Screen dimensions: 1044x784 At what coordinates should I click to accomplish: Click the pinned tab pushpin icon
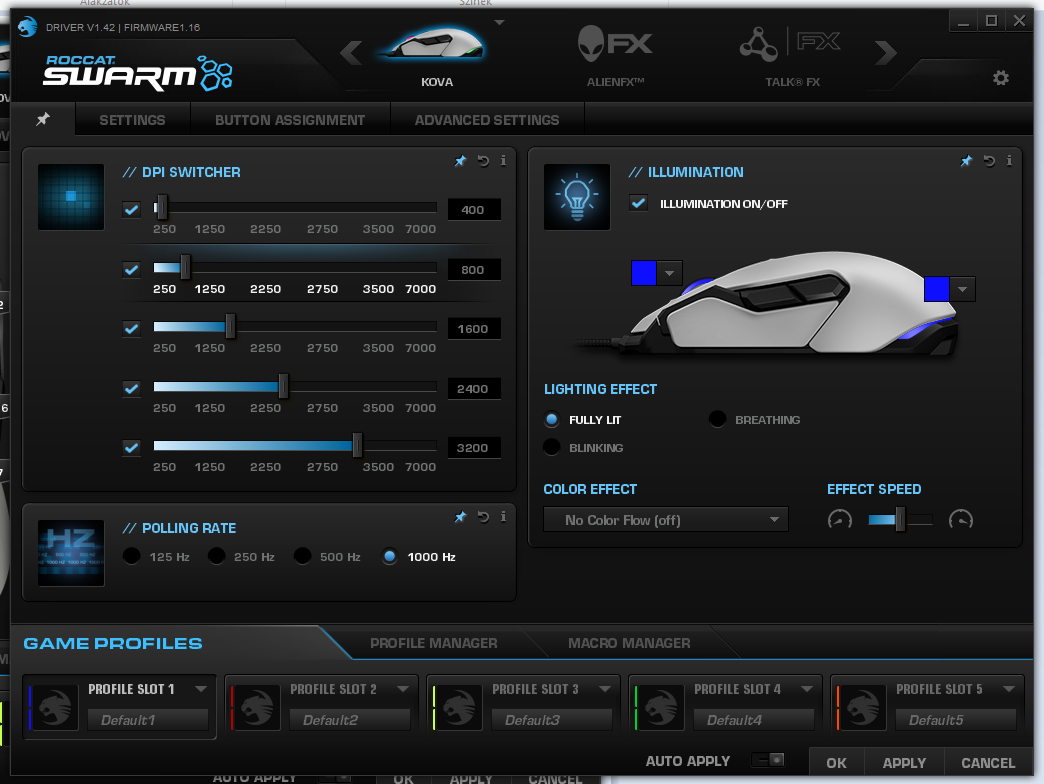pyautogui.click(x=43, y=119)
